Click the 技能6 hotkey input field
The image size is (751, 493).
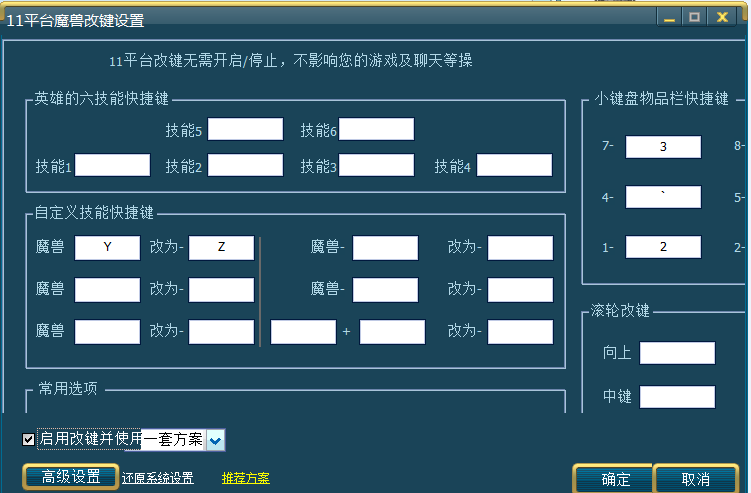pyautogui.click(x=376, y=129)
